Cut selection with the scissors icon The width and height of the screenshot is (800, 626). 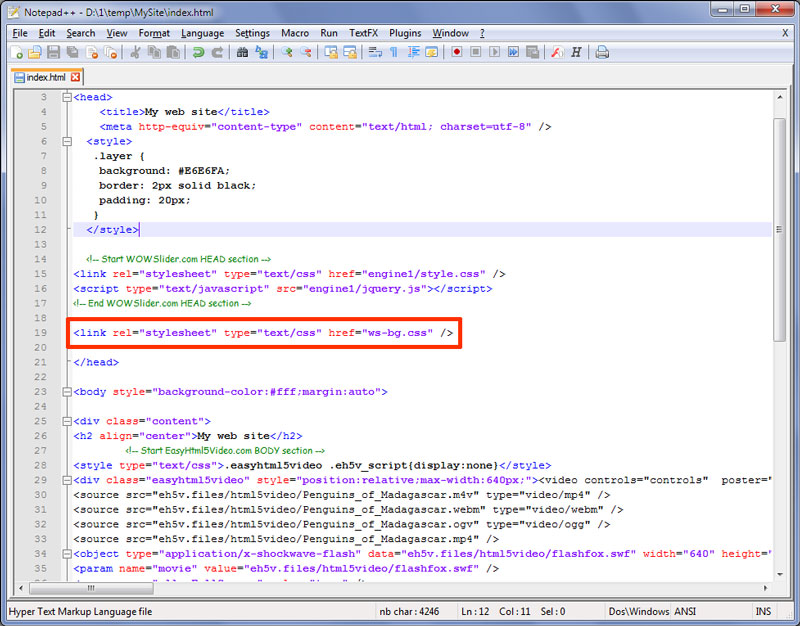[135, 52]
